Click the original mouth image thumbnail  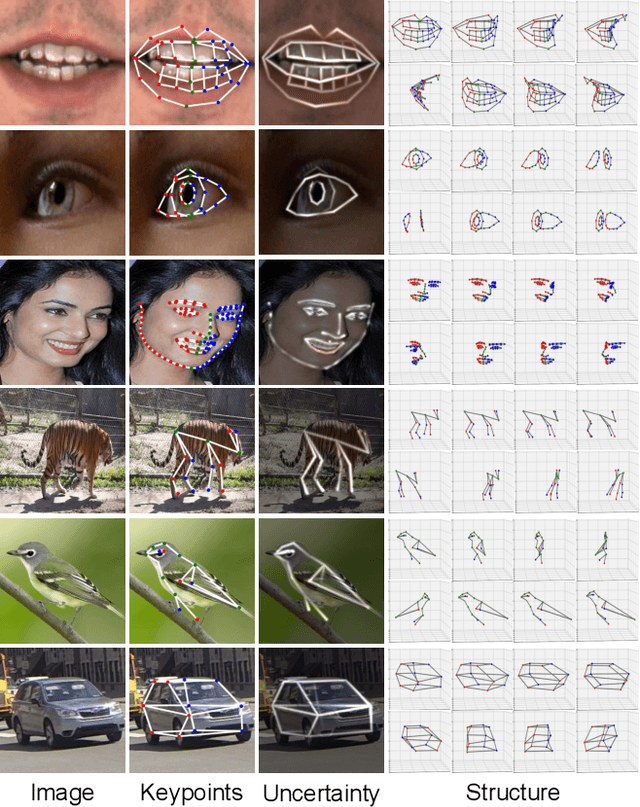click(63, 62)
